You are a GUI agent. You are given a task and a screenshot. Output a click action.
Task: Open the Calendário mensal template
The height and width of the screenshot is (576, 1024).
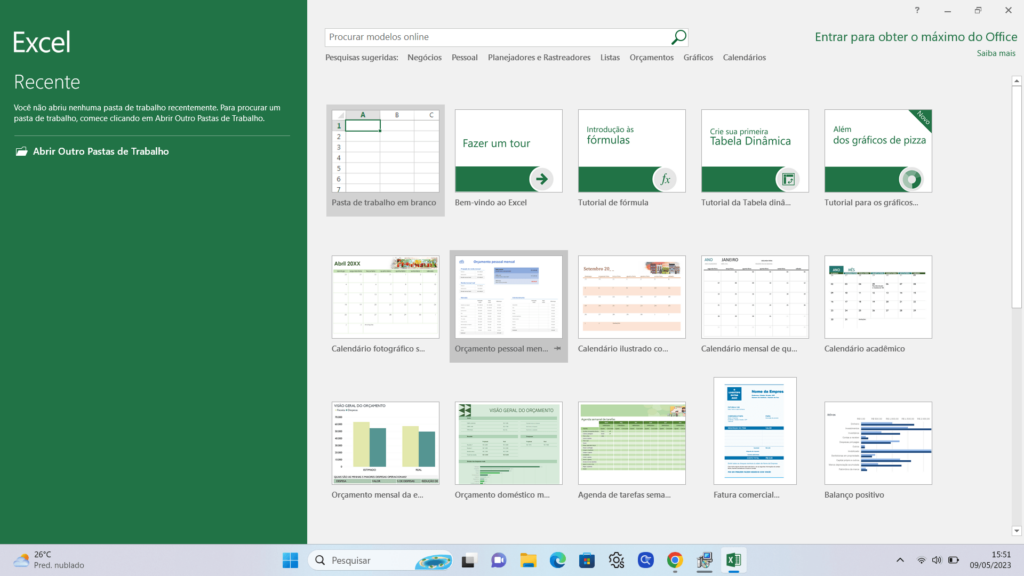coord(755,297)
